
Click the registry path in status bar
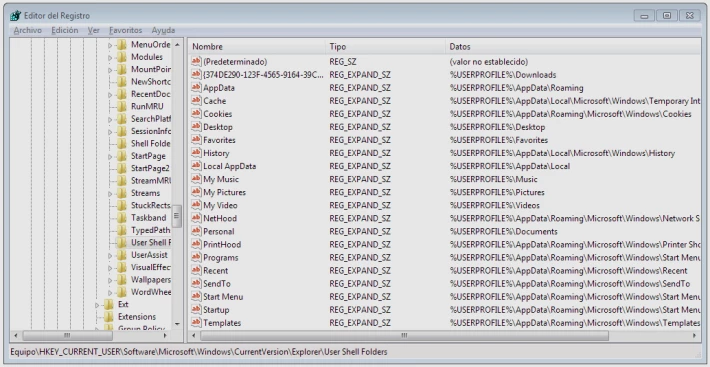click(x=200, y=352)
